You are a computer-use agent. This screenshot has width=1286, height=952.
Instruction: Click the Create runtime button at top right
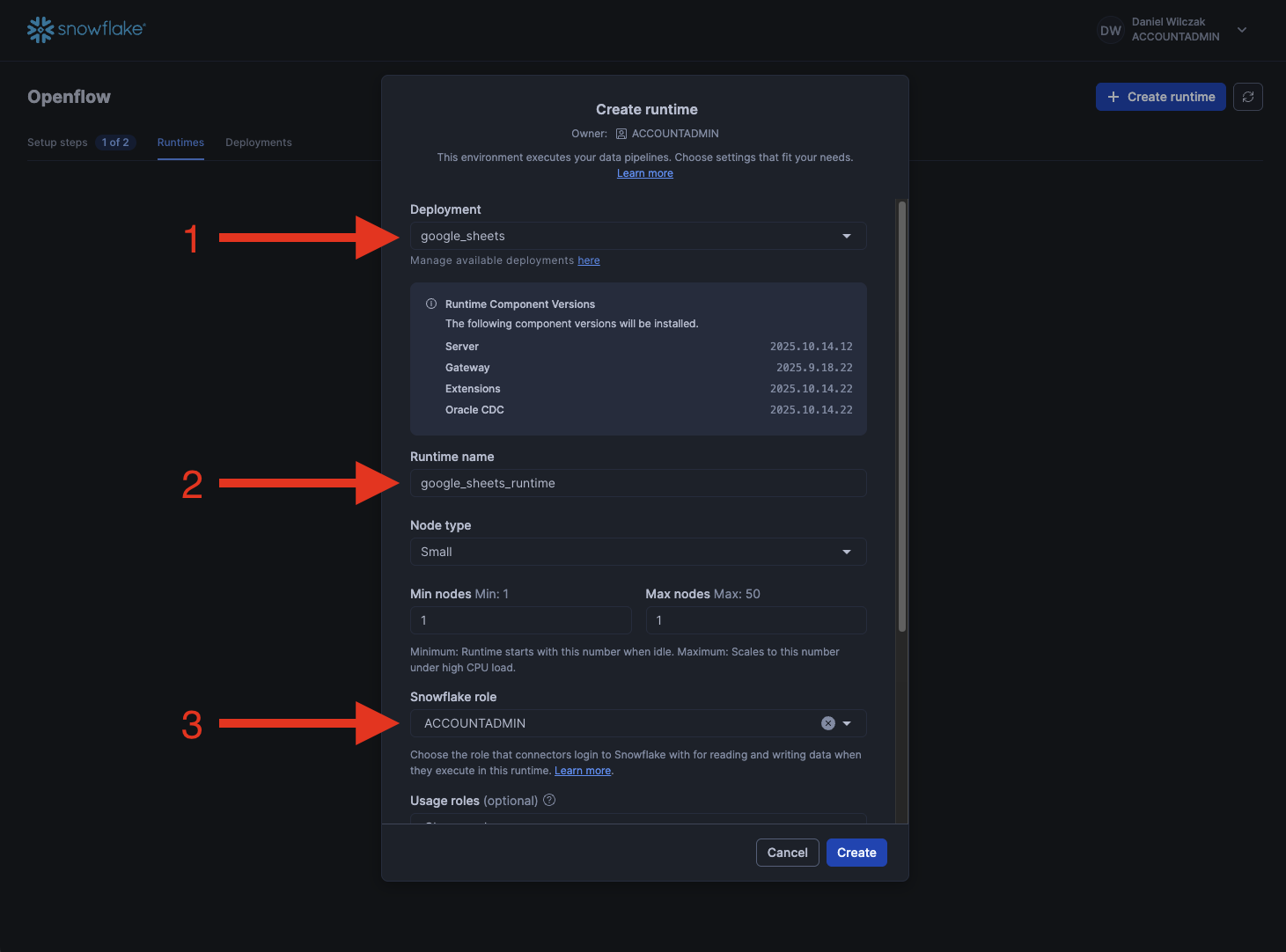coord(1160,97)
